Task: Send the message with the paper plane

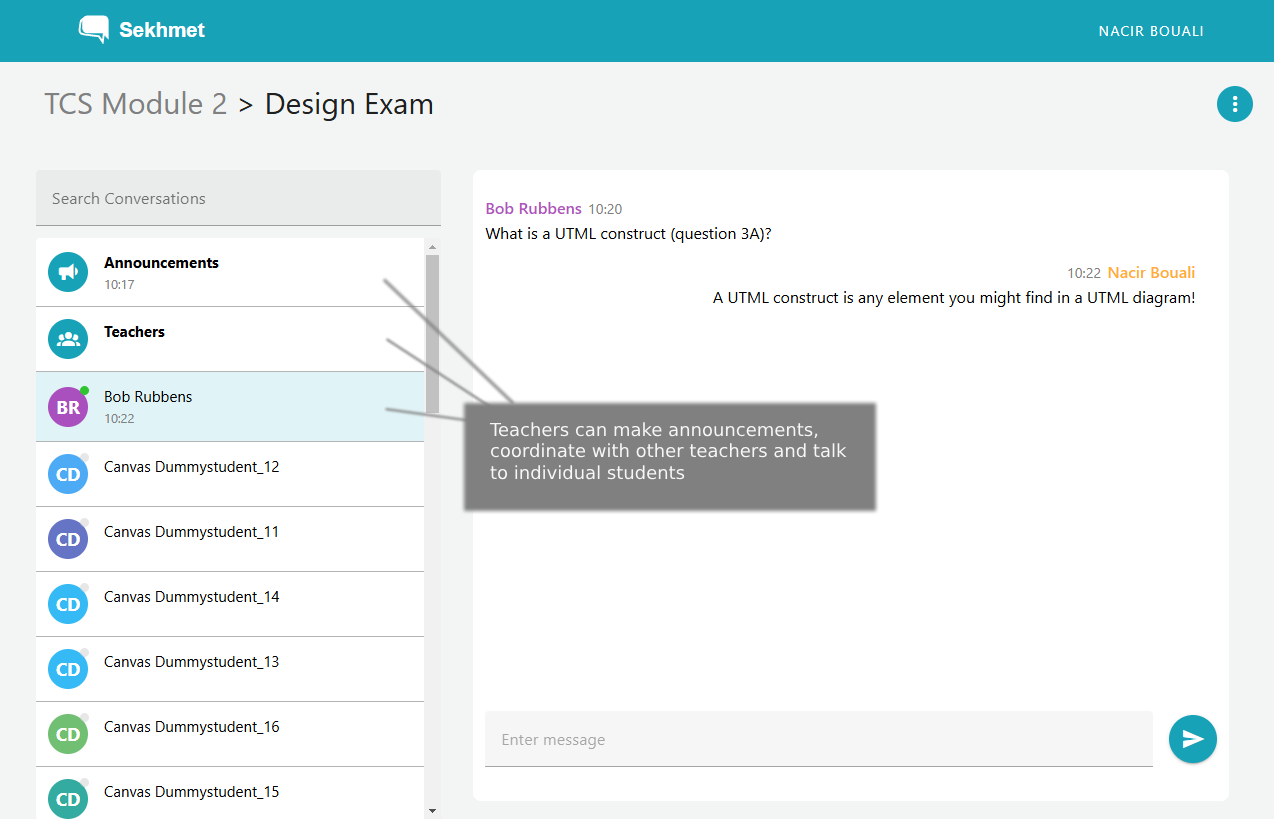Action: tap(1193, 739)
